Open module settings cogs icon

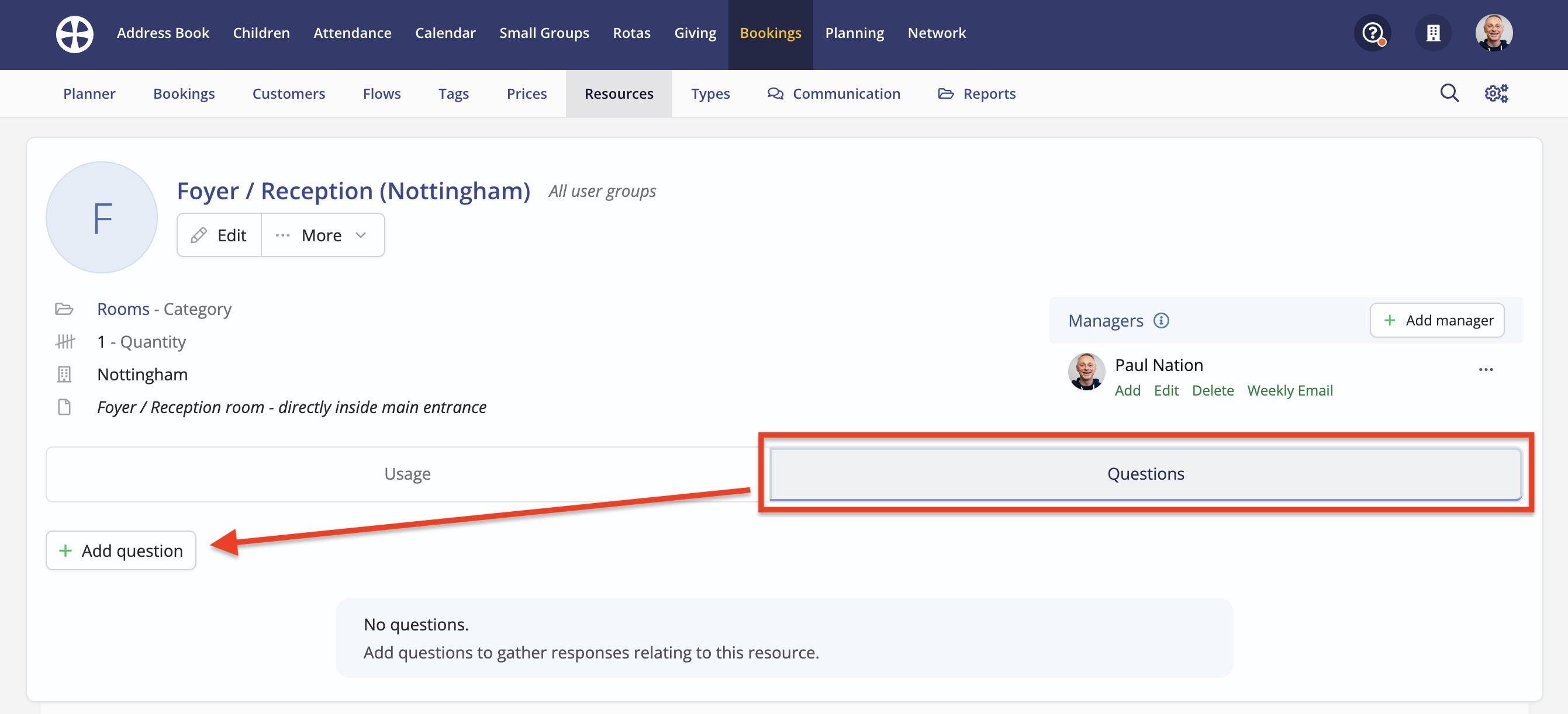1496,93
